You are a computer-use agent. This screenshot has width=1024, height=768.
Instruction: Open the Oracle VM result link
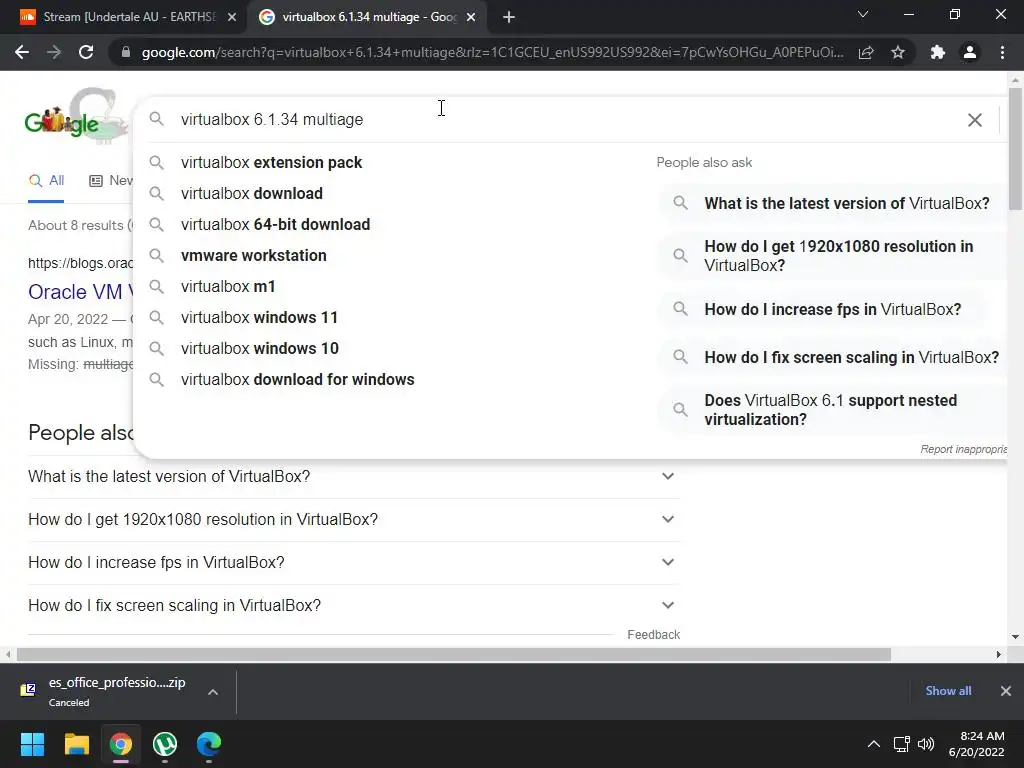(x=80, y=292)
